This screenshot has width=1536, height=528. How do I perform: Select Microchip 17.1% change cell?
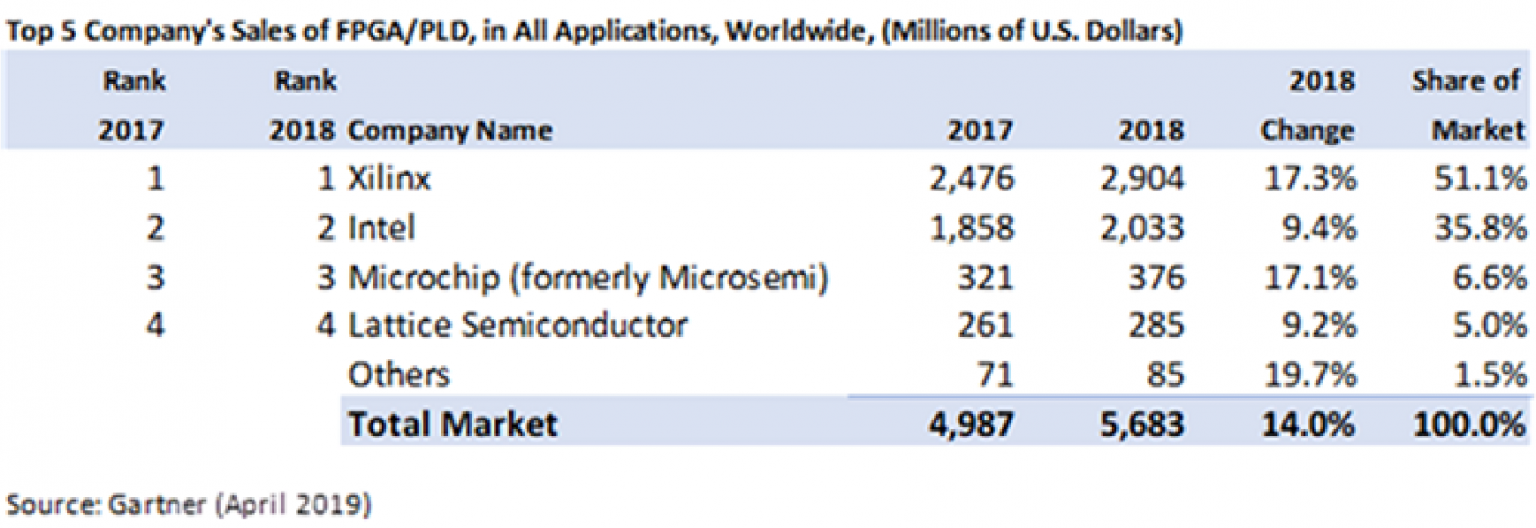coord(1309,277)
